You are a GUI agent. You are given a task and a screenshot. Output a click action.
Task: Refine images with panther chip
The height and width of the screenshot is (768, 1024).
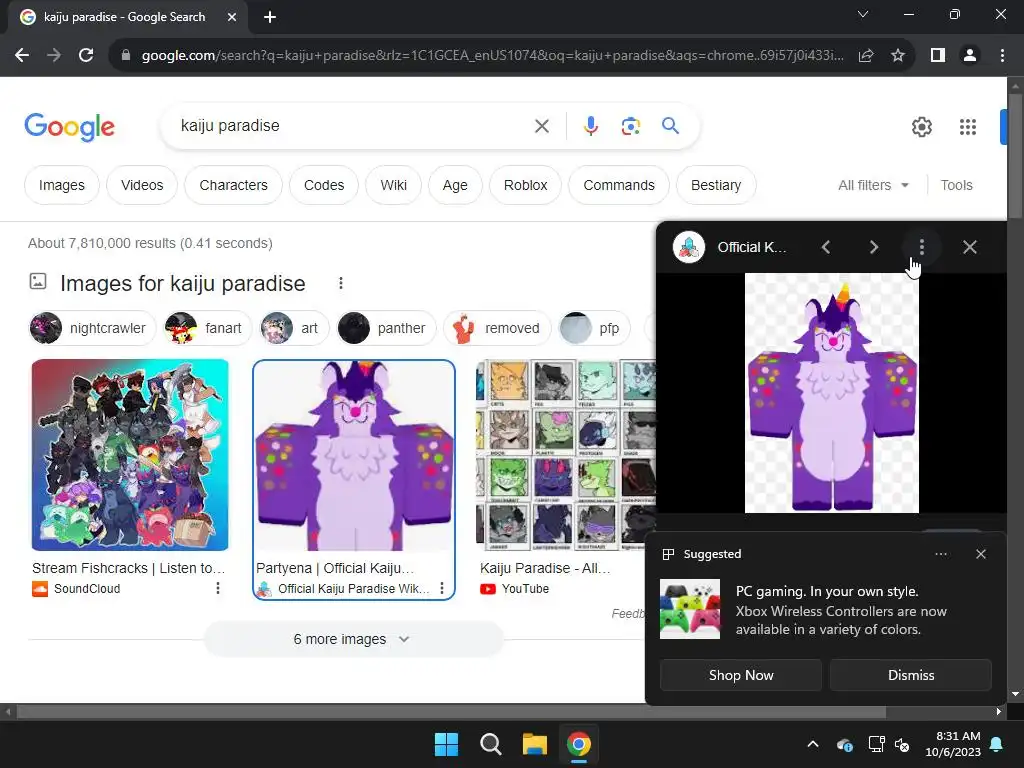[385, 328]
